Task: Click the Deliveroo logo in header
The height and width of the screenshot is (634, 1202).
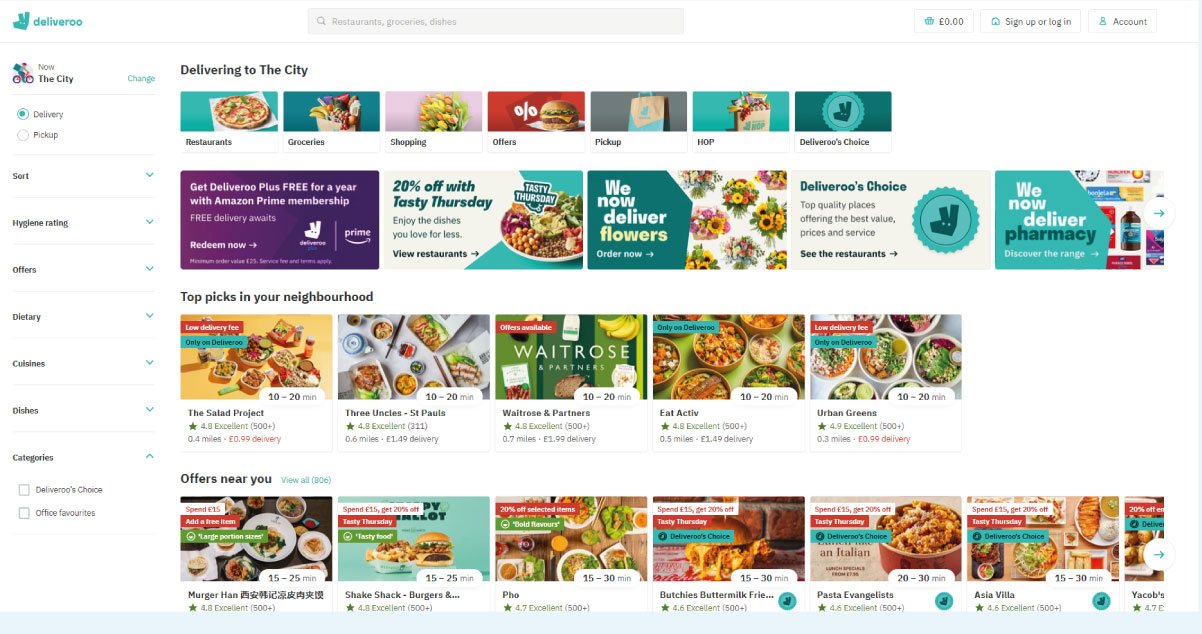Action: coord(47,20)
